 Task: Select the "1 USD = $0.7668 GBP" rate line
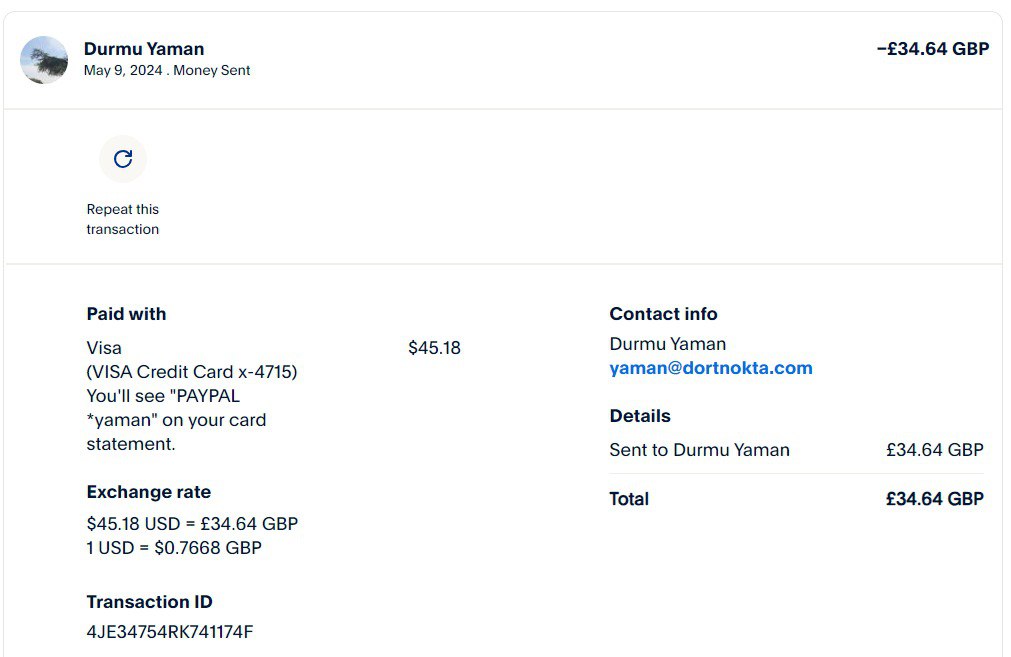tap(174, 548)
